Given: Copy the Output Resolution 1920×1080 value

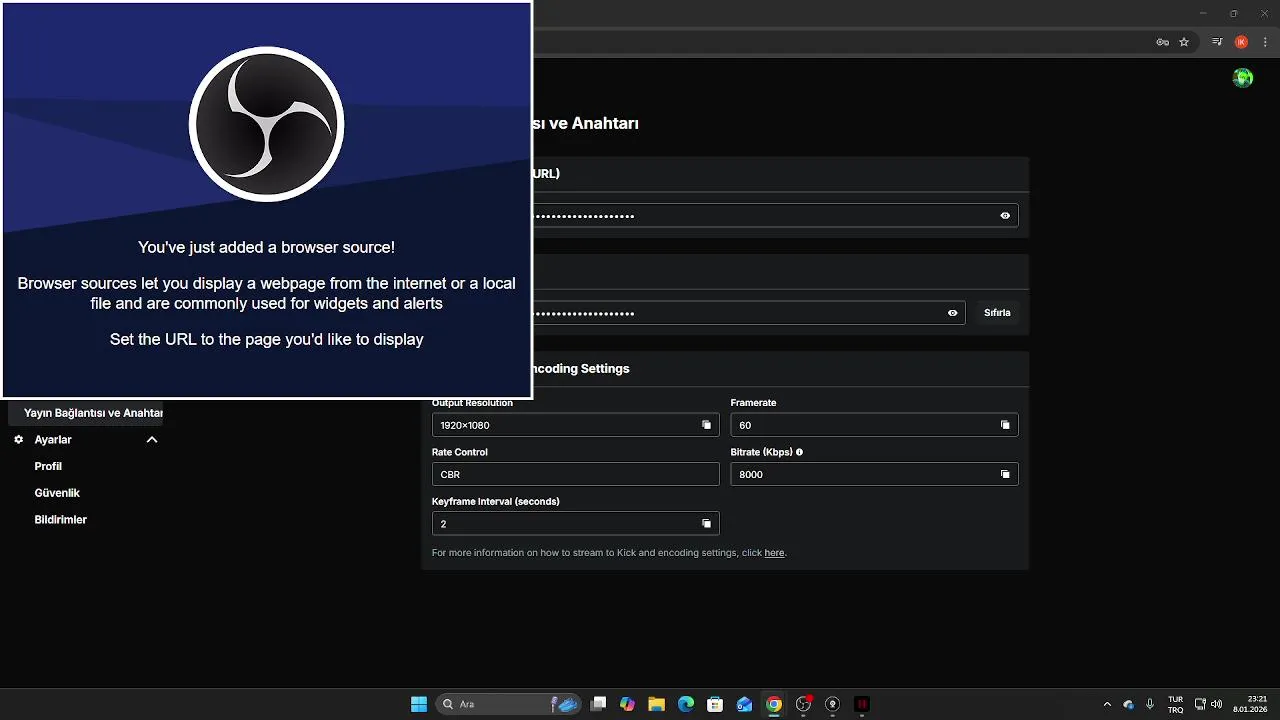Looking at the screenshot, I should point(706,425).
